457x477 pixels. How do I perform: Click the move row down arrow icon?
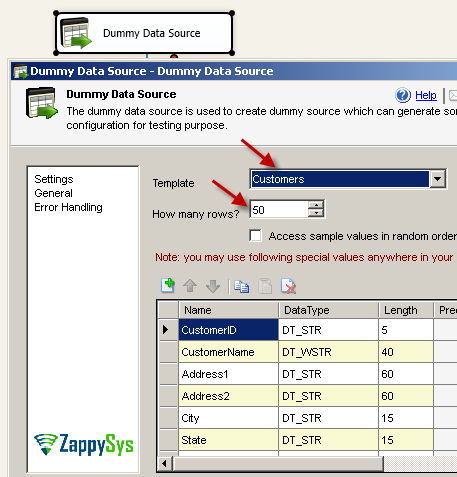click(x=213, y=286)
